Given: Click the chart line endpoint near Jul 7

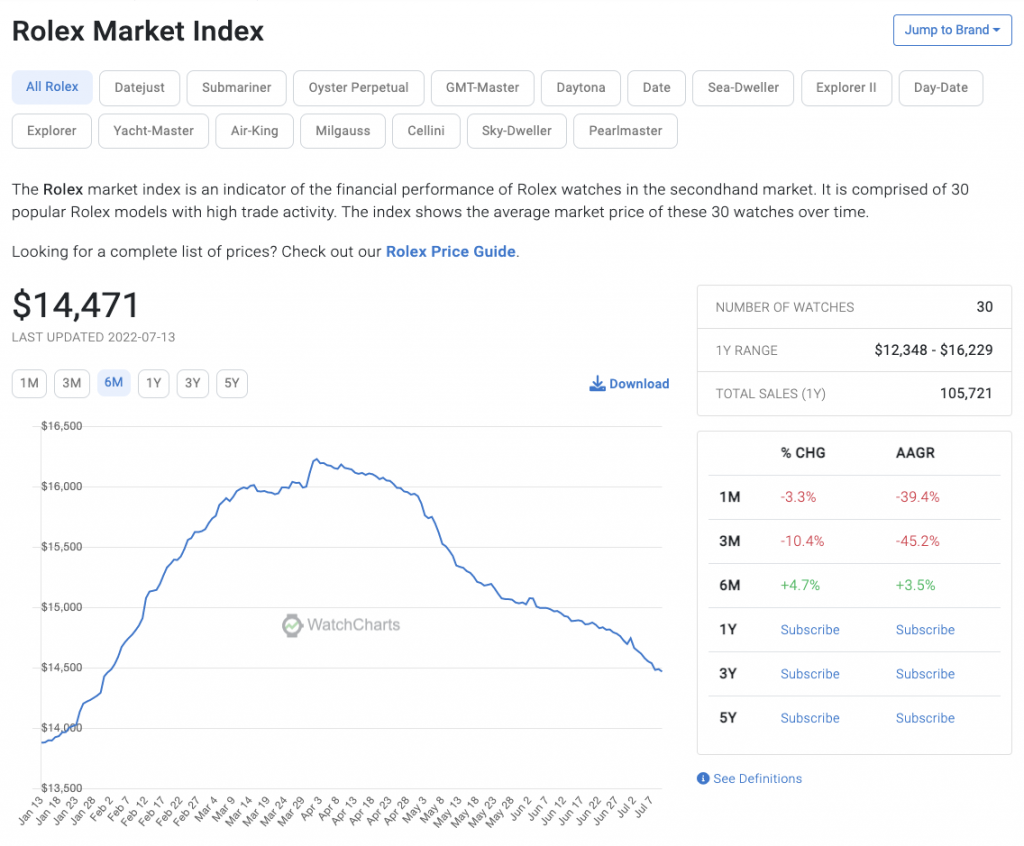Looking at the screenshot, I should tap(661, 670).
